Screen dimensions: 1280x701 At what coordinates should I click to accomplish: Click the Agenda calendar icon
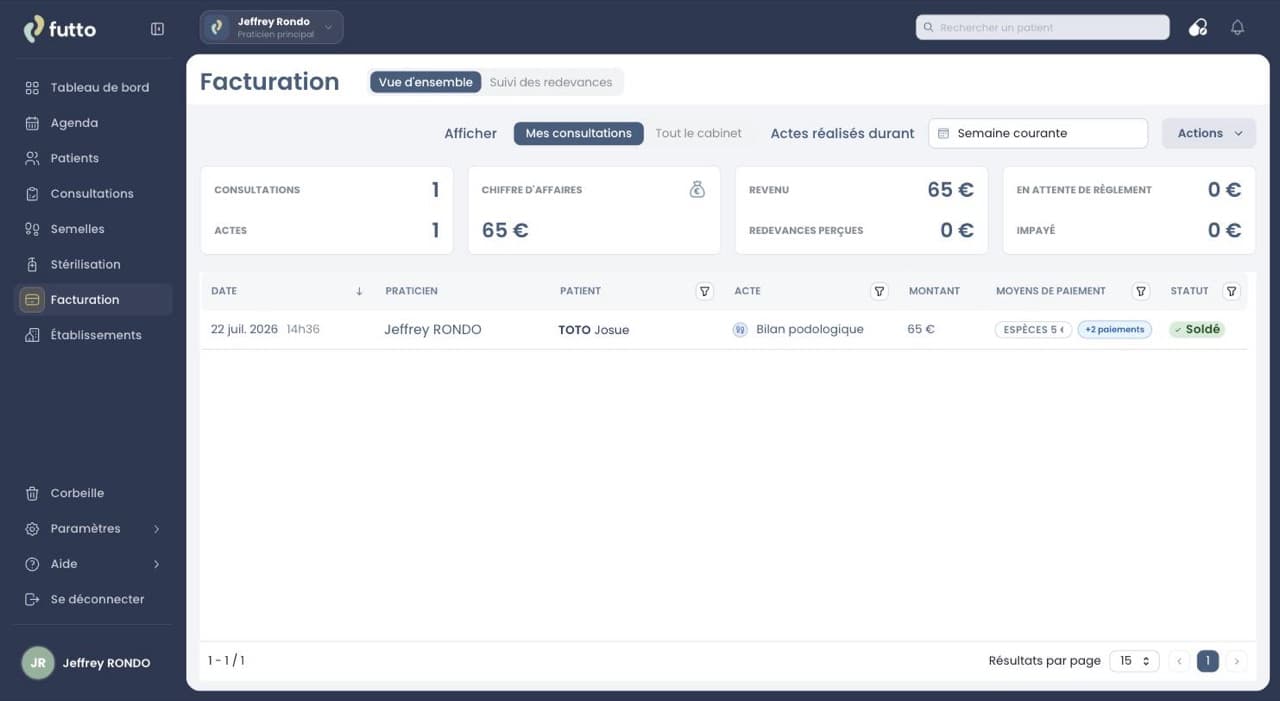(32, 123)
